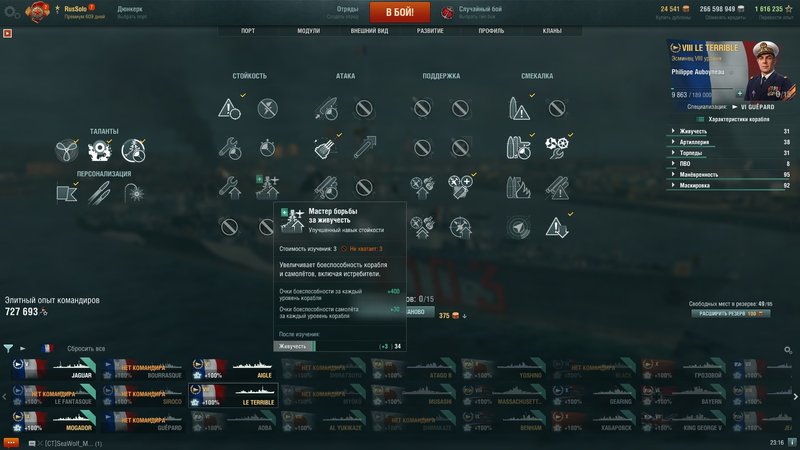Viewport: 800px width, 450px height.
Task: Click the В БОЙ! button
Action: point(399,12)
